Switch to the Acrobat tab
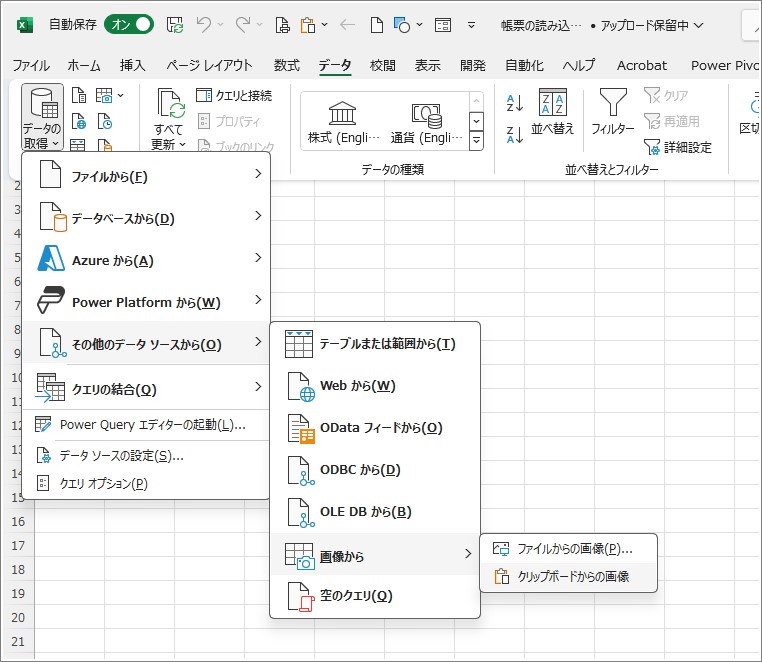 pos(642,65)
